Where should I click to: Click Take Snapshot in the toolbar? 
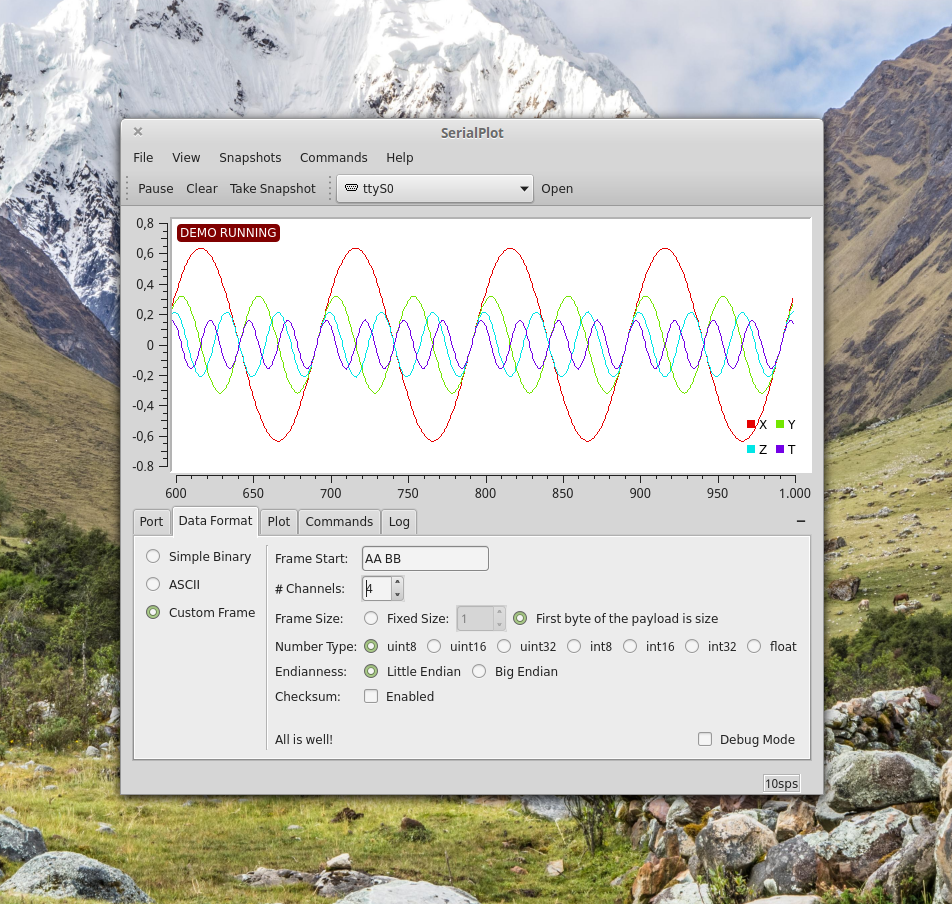272,189
